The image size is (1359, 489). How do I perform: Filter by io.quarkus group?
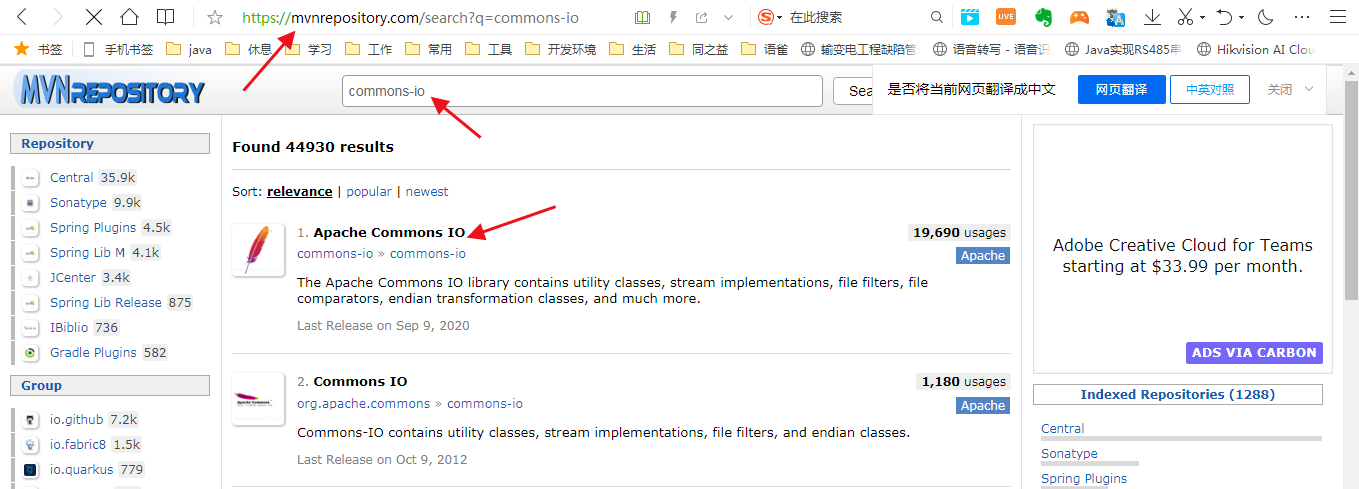click(x=84, y=470)
